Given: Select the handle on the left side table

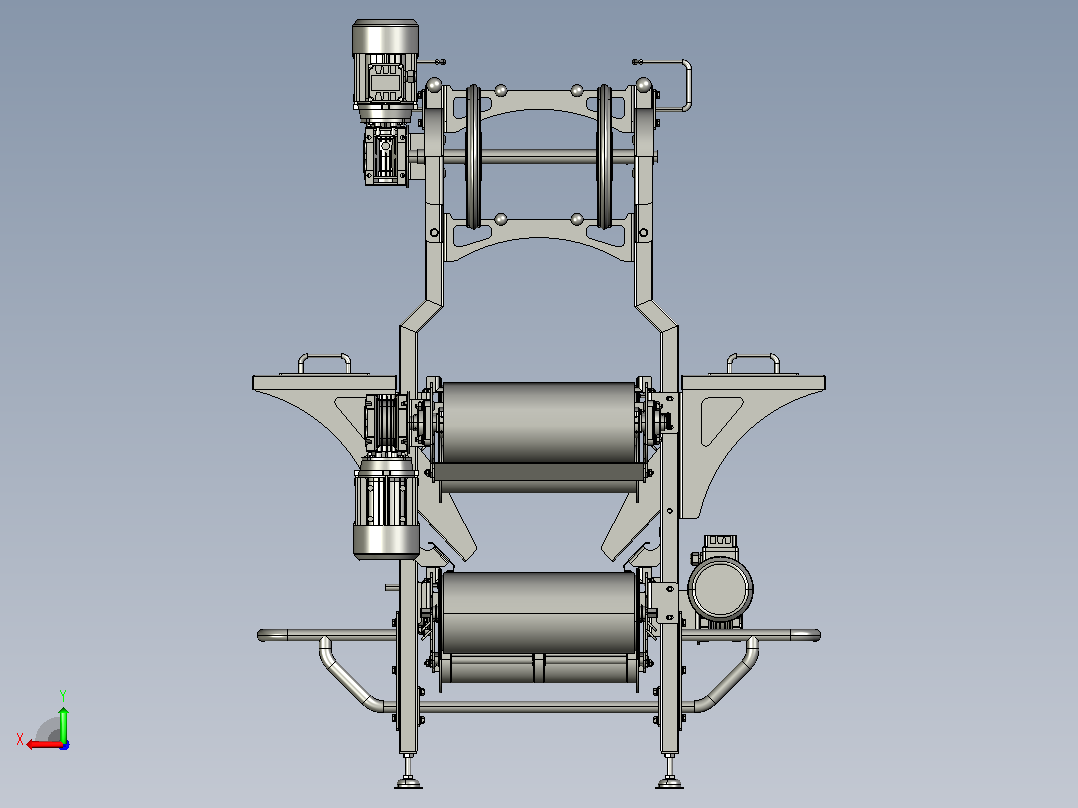Looking at the screenshot, I should coord(324,362).
